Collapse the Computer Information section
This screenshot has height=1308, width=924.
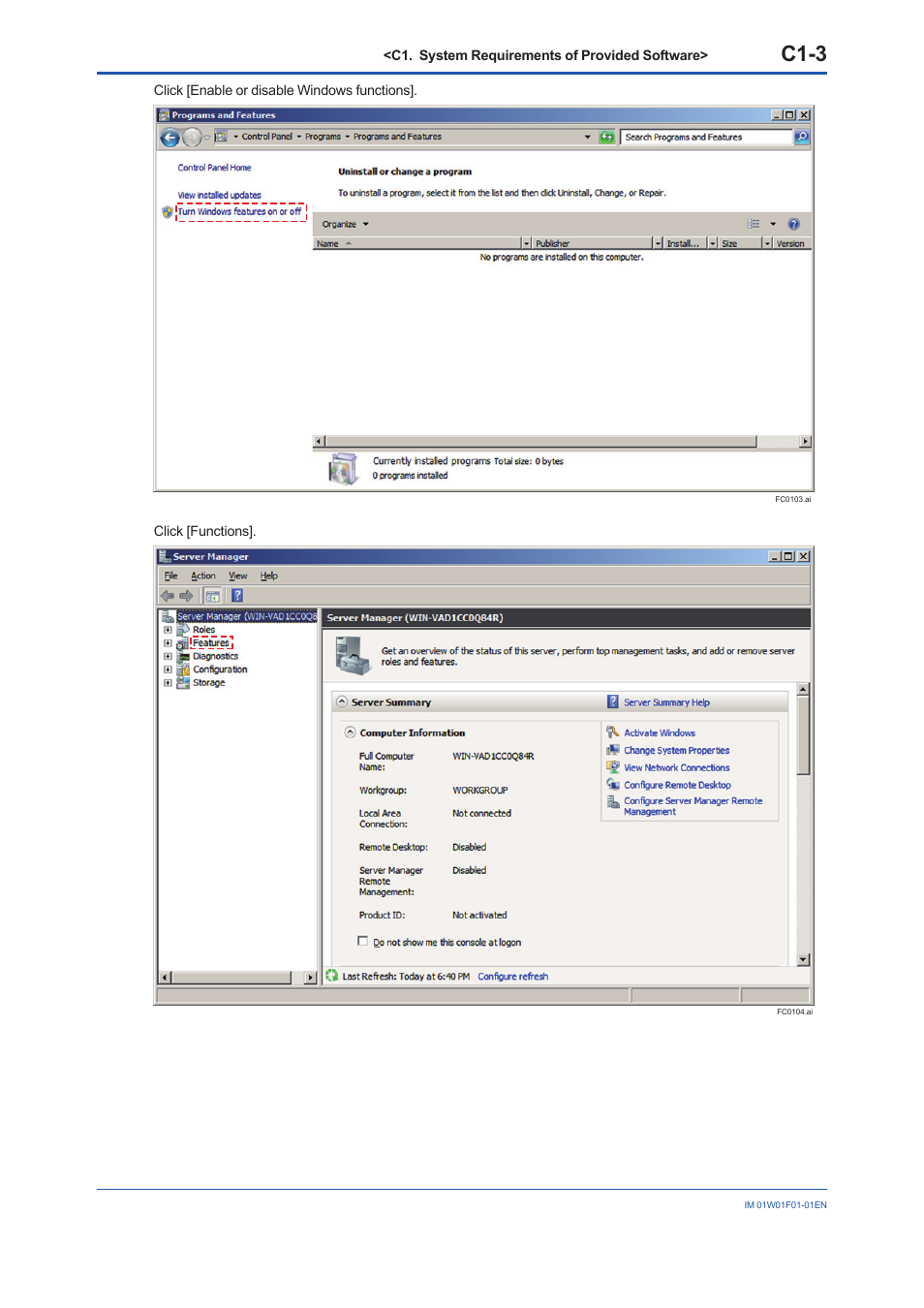(351, 732)
